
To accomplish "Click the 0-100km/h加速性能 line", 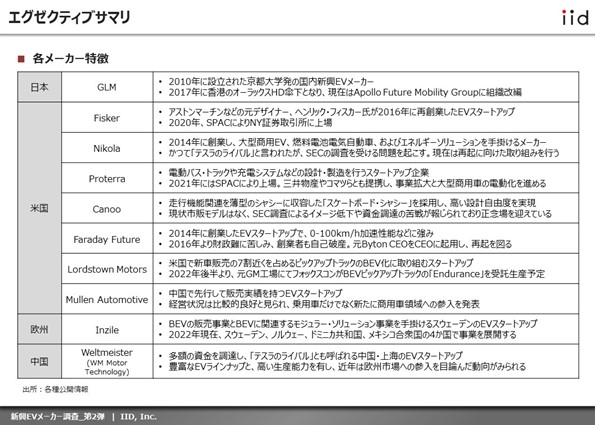I will (301, 233).
